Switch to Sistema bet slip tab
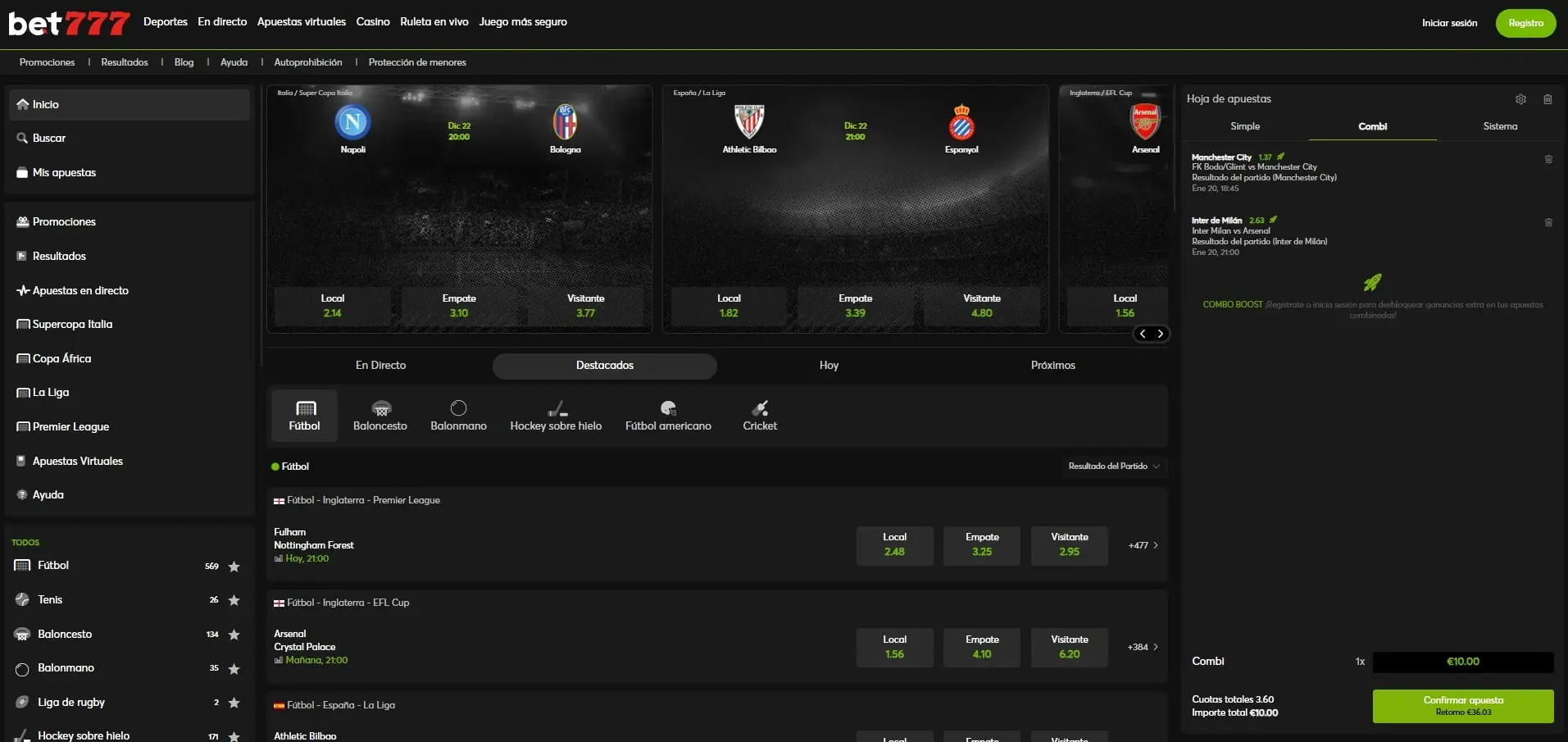 [1500, 126]
